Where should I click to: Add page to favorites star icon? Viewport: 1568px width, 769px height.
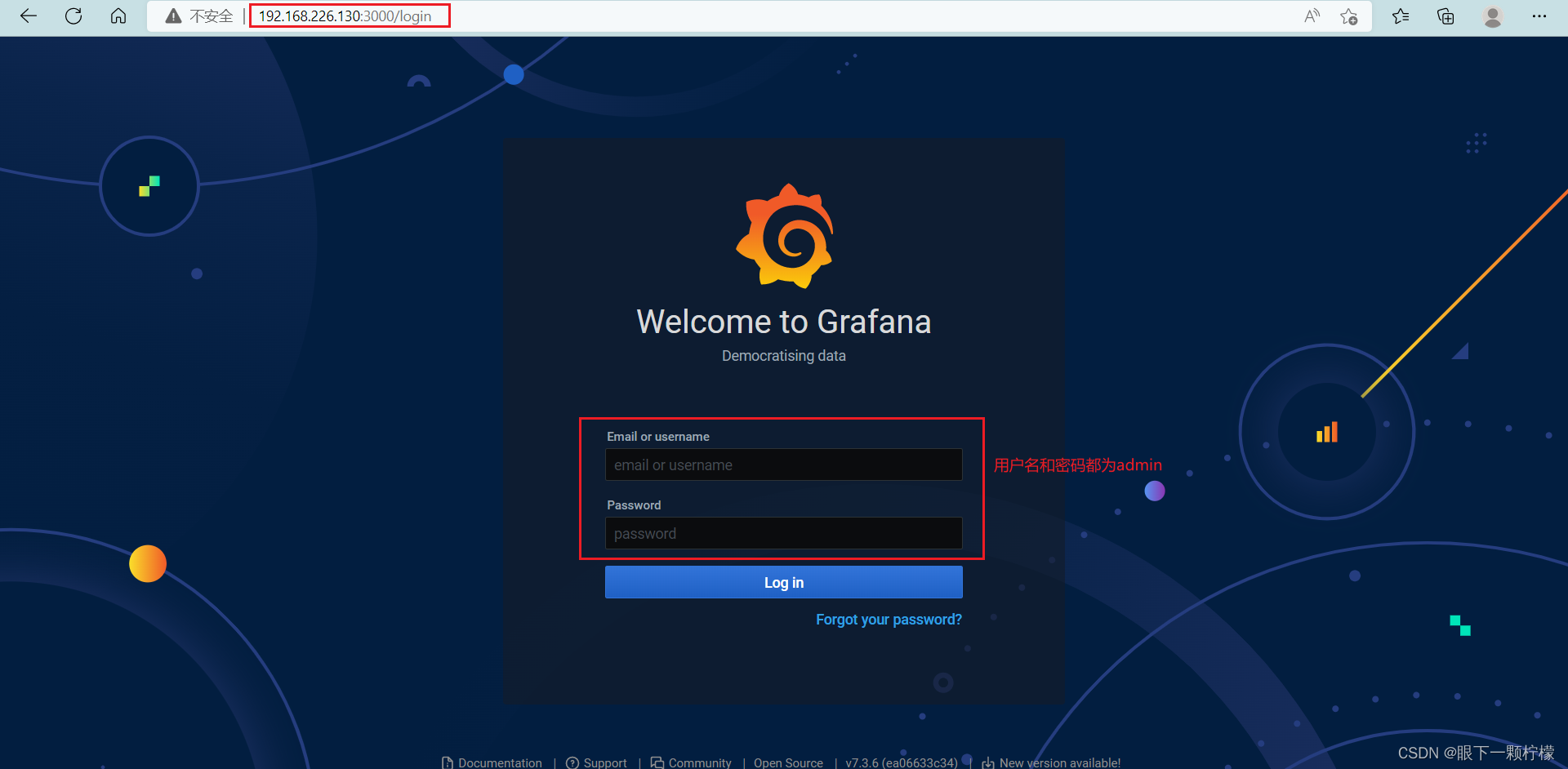click(1349, 16)
